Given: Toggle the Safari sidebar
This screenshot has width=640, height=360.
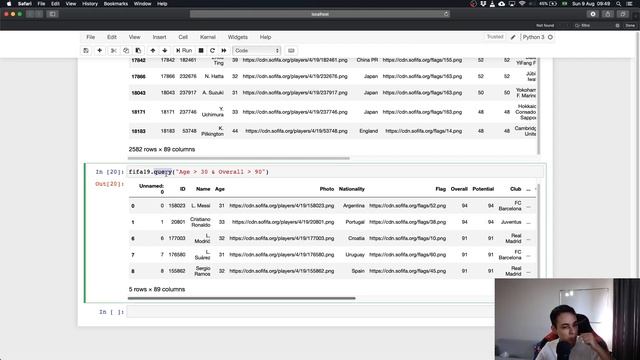Looking at the screenshot, I should click(x=53, y=14).
